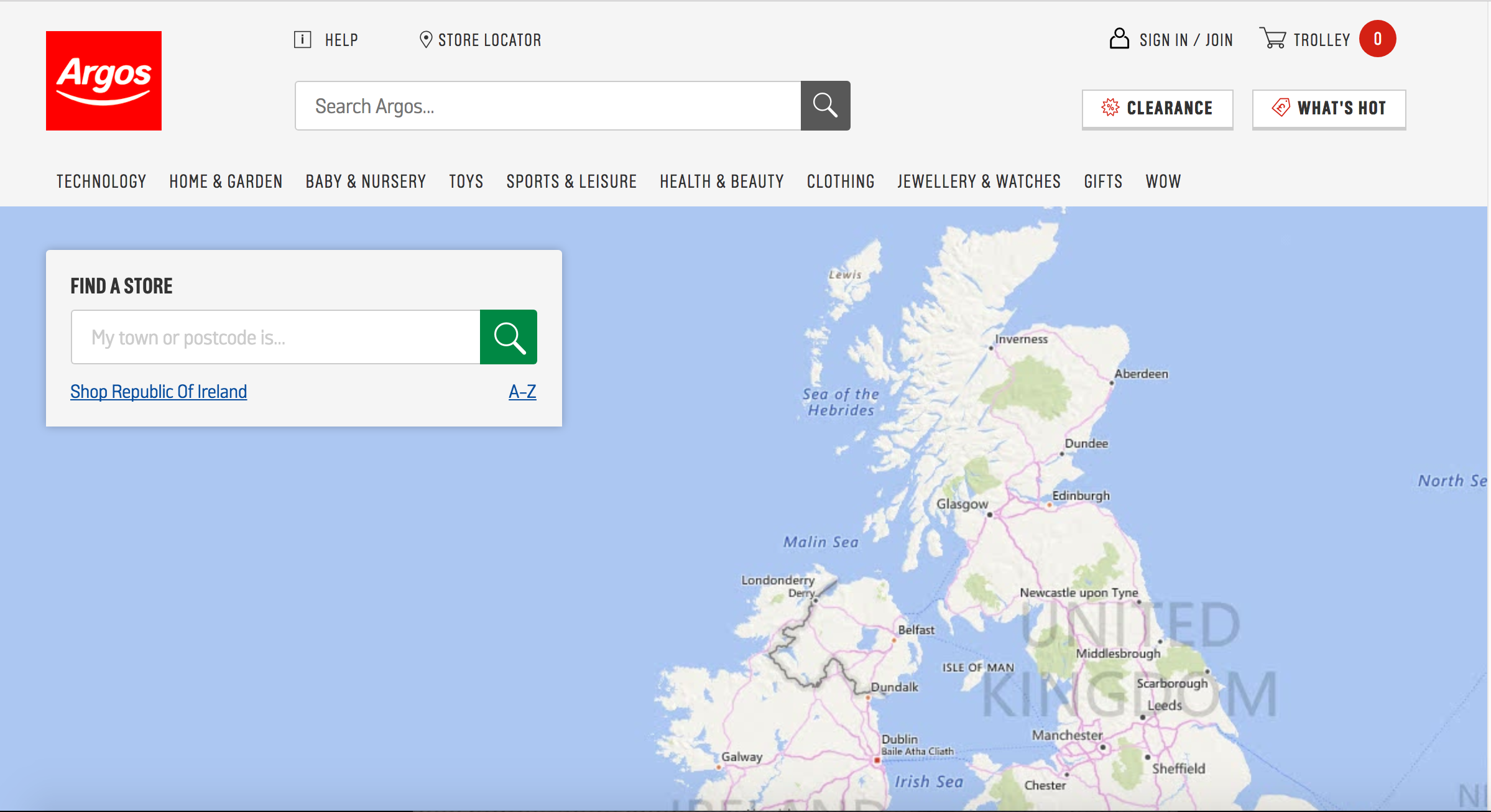The image size is (1491, 812).
Task: Open the Store Locator link
Action: 489,40
